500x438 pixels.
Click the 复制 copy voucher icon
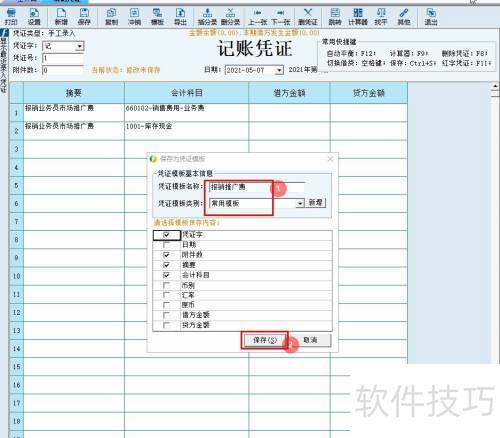[111, 17]
